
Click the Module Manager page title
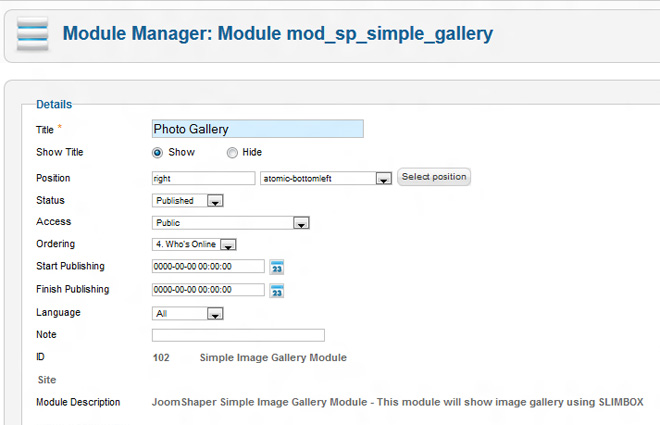tap(277, 34)
